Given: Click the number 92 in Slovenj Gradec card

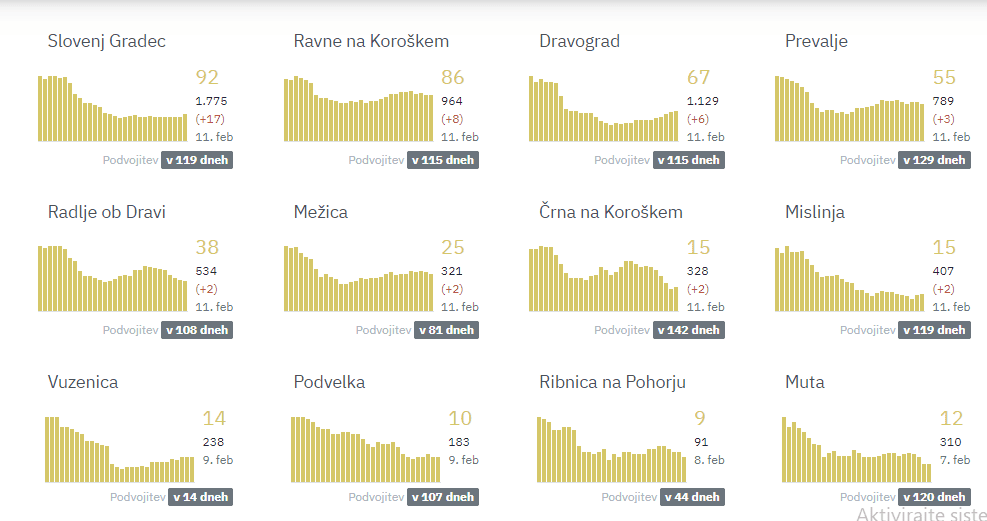Looking at the screenshot, I should pyautogui.click(x=207, y=77).
